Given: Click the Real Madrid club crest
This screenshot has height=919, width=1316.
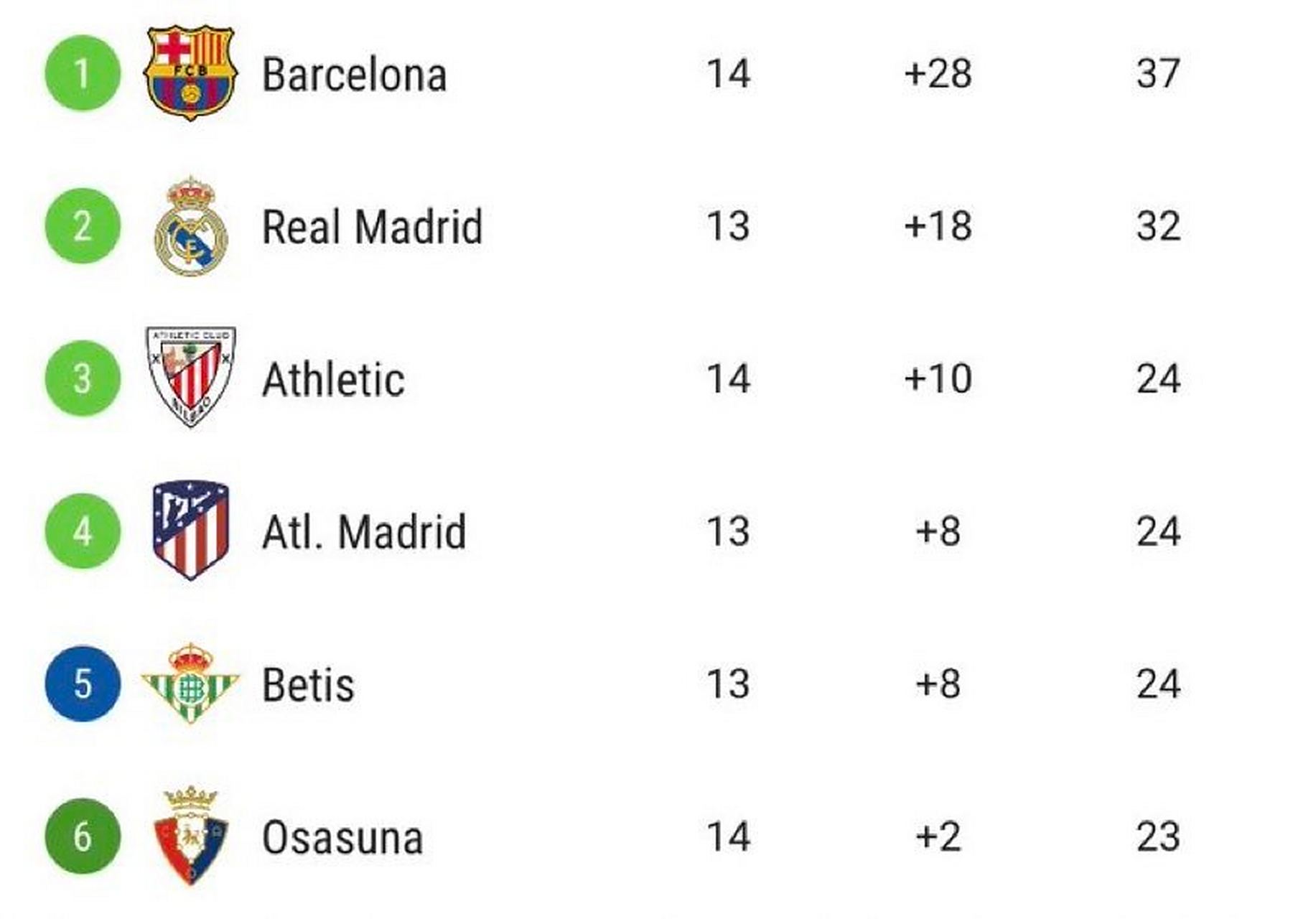Looking at the screenshot, I should [191, 226].
